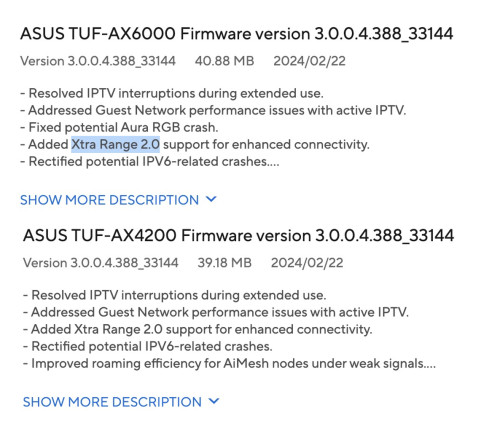Click the 40.88 MB file size
This screenshot has width=500, height=445.
[x=225, y=61]
